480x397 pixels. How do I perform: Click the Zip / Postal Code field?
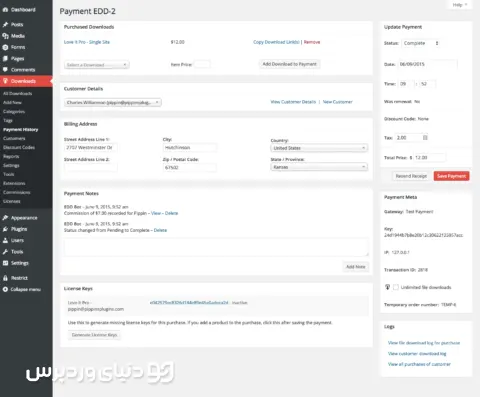190,167
